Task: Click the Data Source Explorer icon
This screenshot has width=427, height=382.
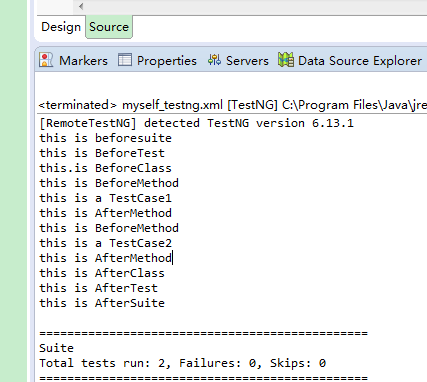Action: [286, 60]
